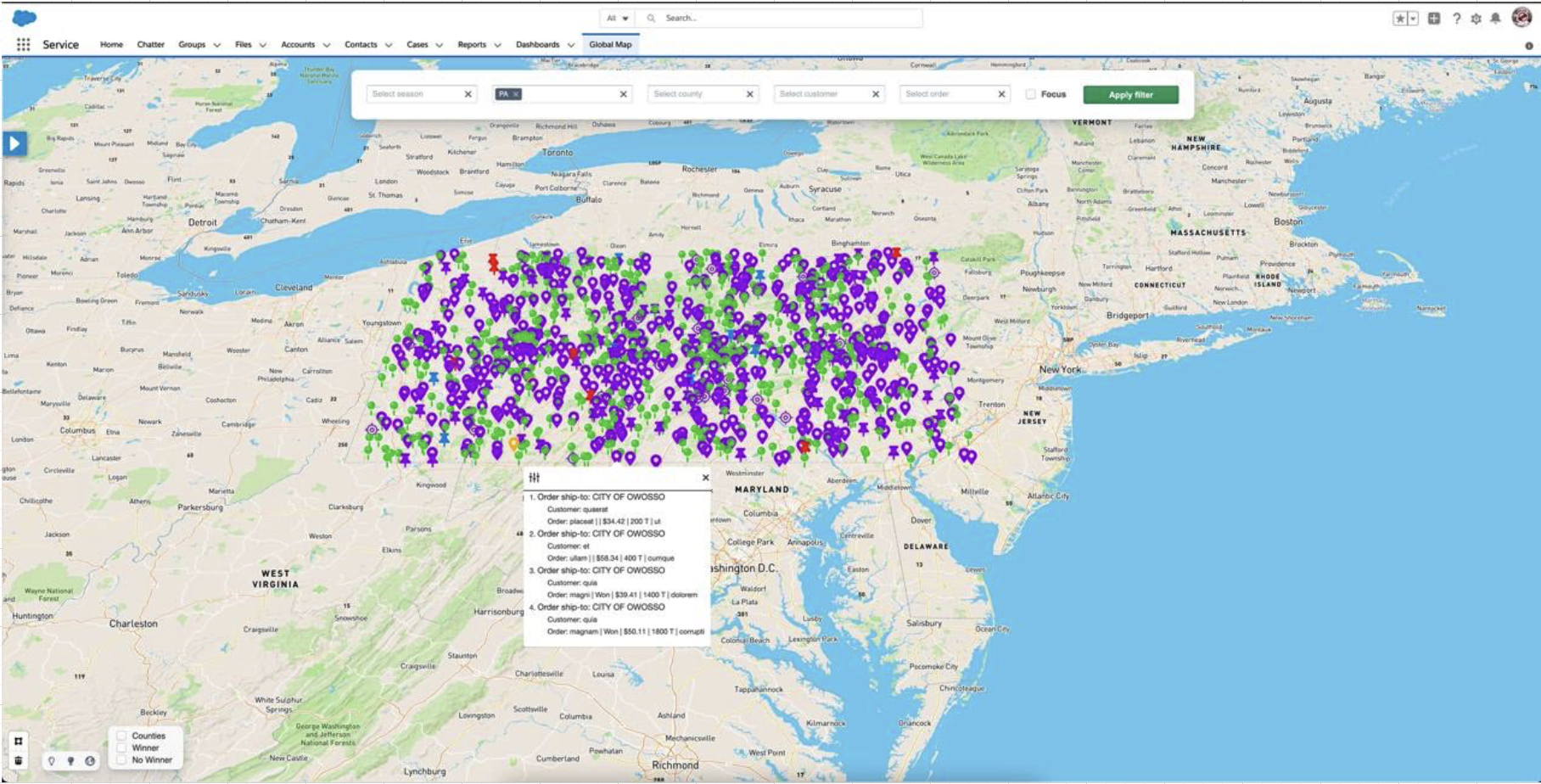This screenshot has height=784, width=1541.
Task: Switch to globe map view icon
Action: 90,760
